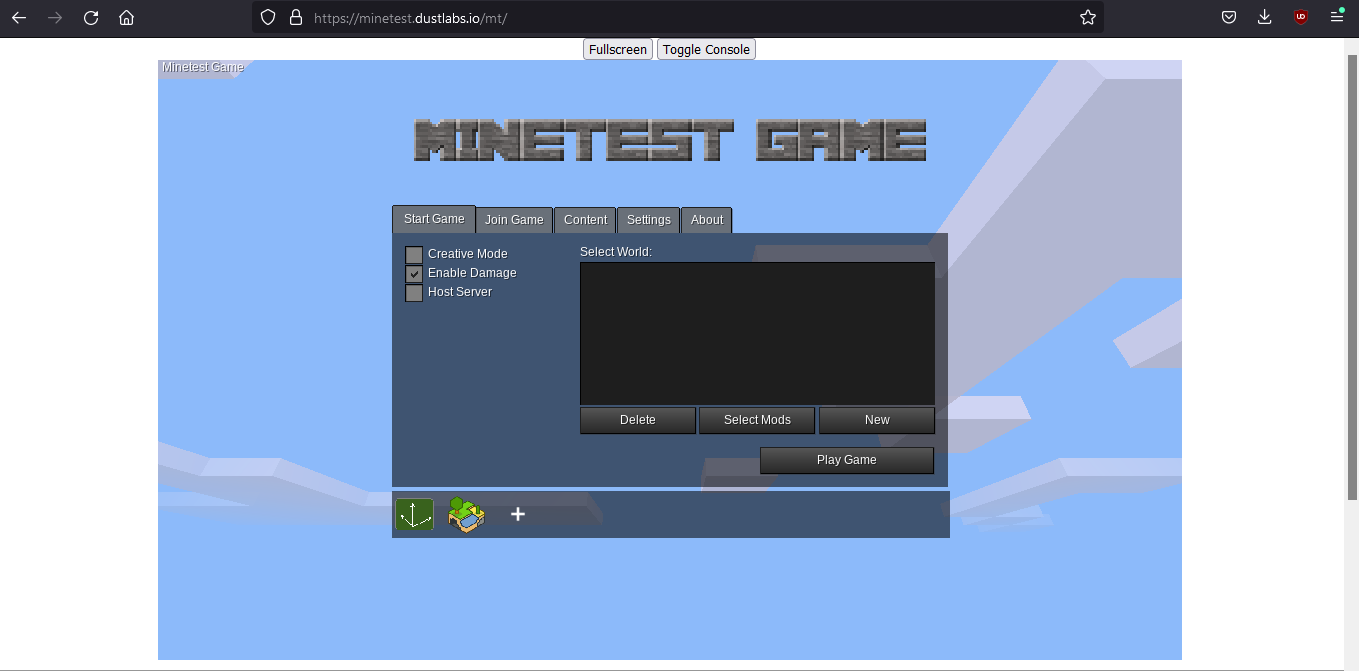1359x671 pixels.
Task: Click New to create a world
Action: pos(876,420)
